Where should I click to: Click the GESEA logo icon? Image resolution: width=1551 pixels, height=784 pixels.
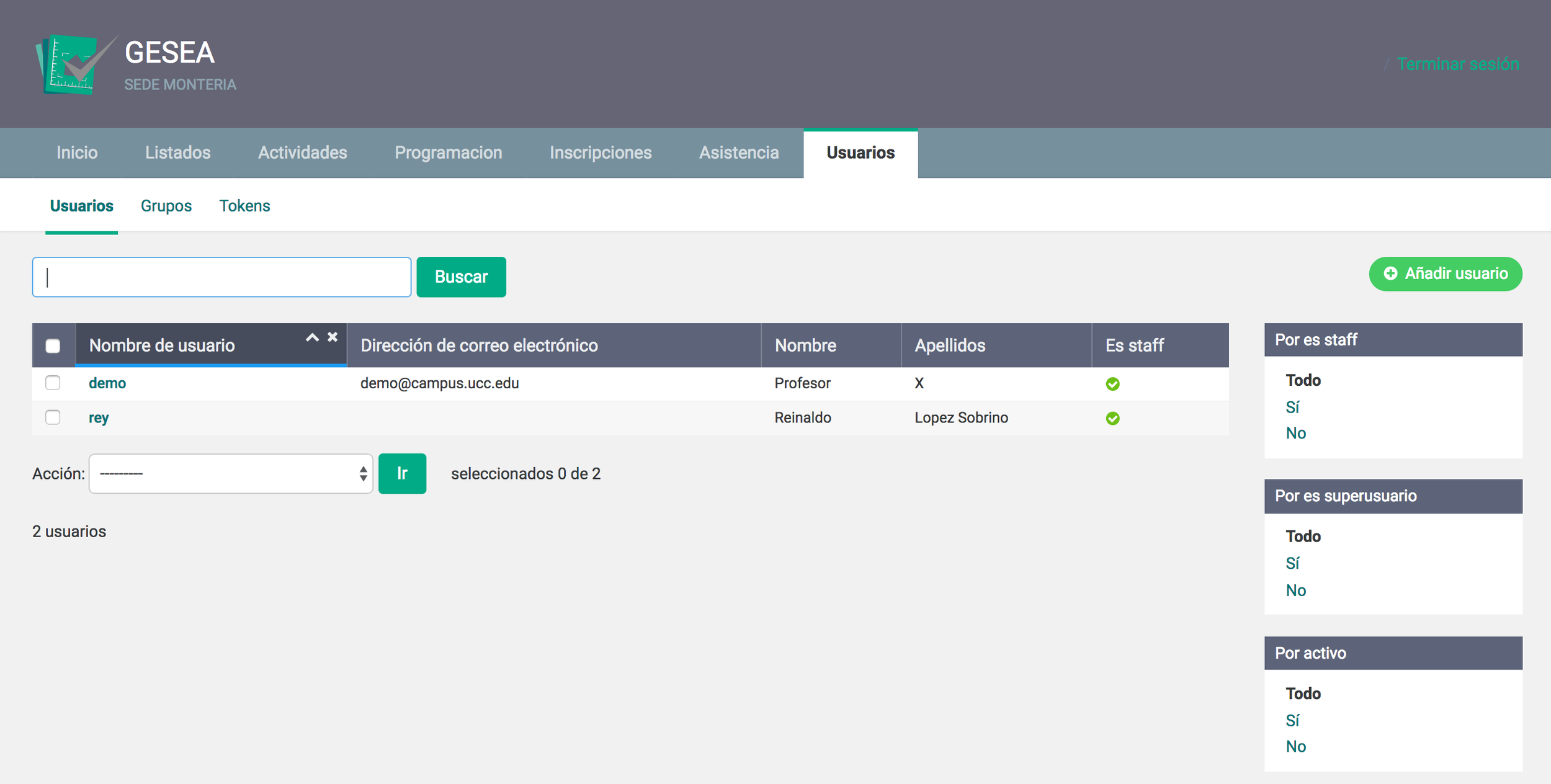pyautogui.click(x=71, y=65)
